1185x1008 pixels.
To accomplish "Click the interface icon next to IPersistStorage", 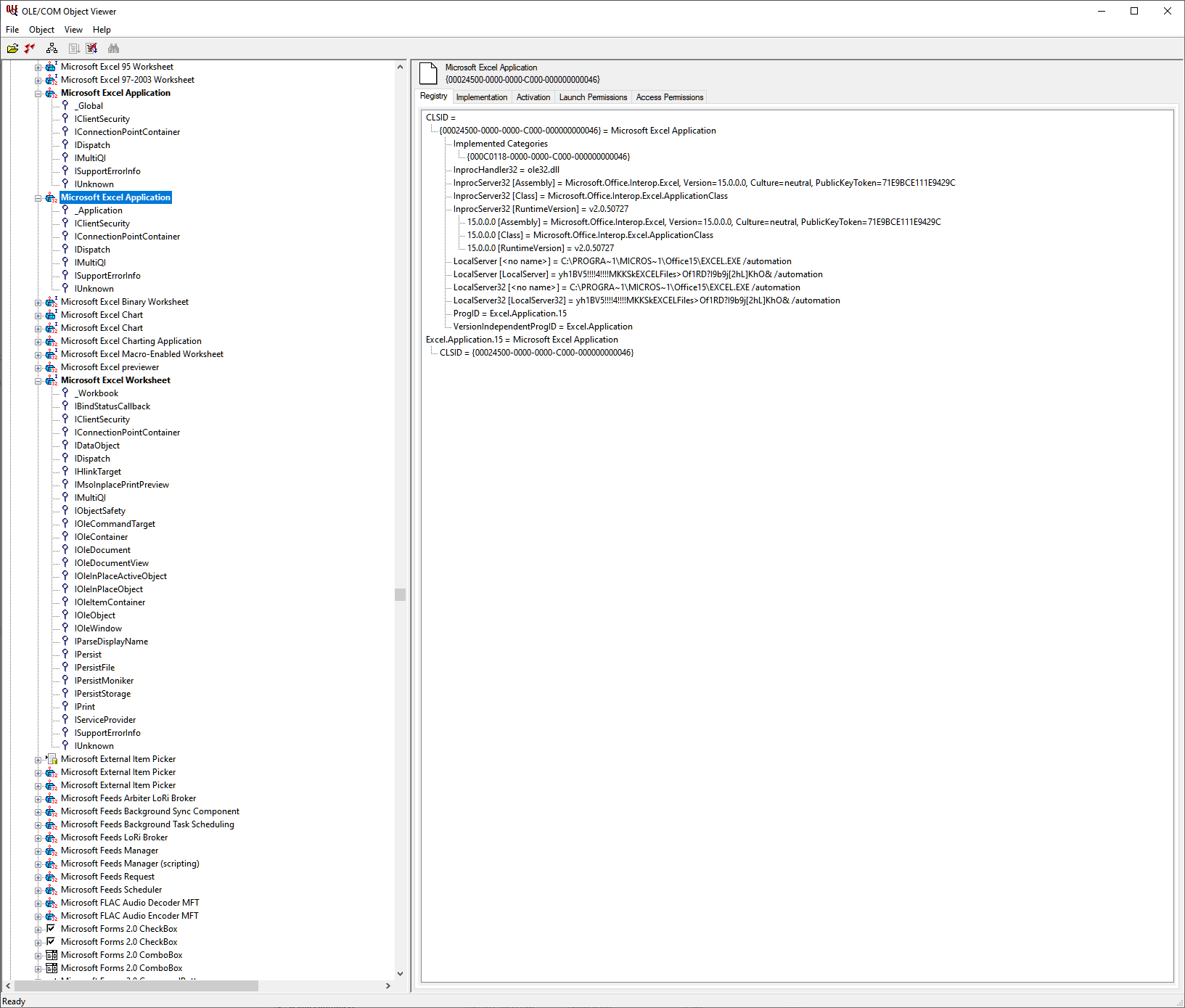I will click(x=65, y=694).
